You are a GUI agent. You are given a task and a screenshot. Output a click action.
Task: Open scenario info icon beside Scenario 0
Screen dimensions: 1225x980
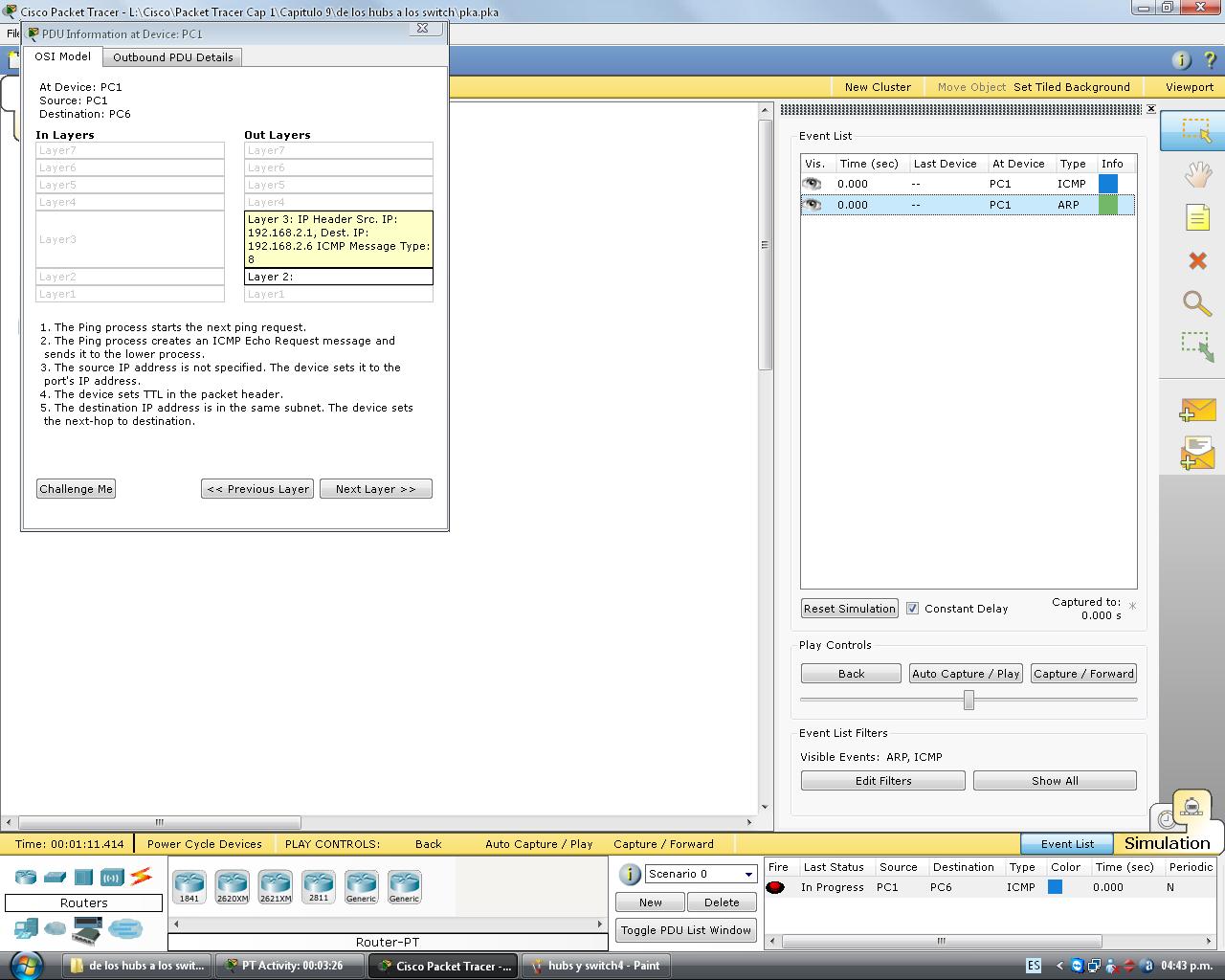630,874
